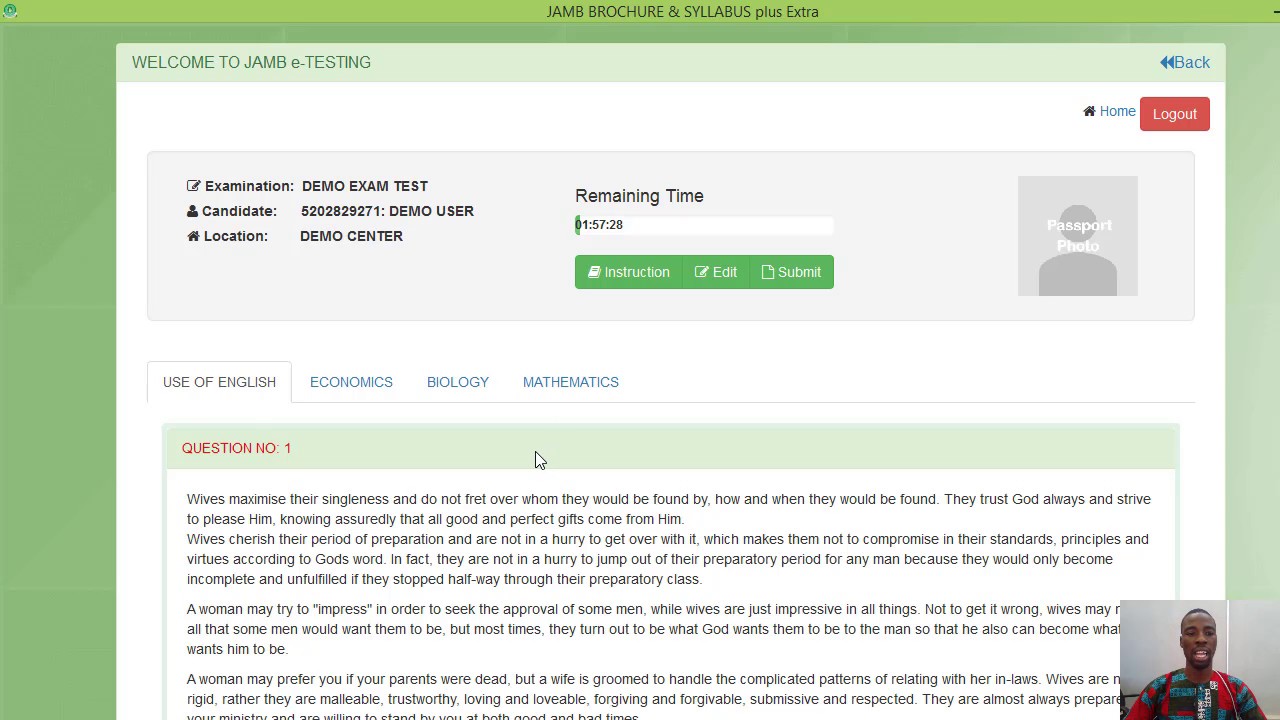Viewport: 1280px width, 720px height.
Task: Switch to the USE OF ENGLISH tab
Action: (x=219, y=382)
